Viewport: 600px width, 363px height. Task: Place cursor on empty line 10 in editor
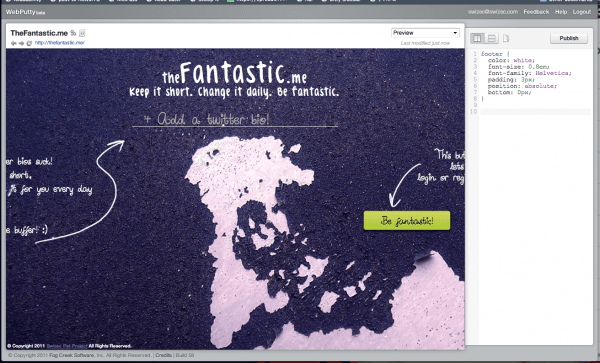536,112
